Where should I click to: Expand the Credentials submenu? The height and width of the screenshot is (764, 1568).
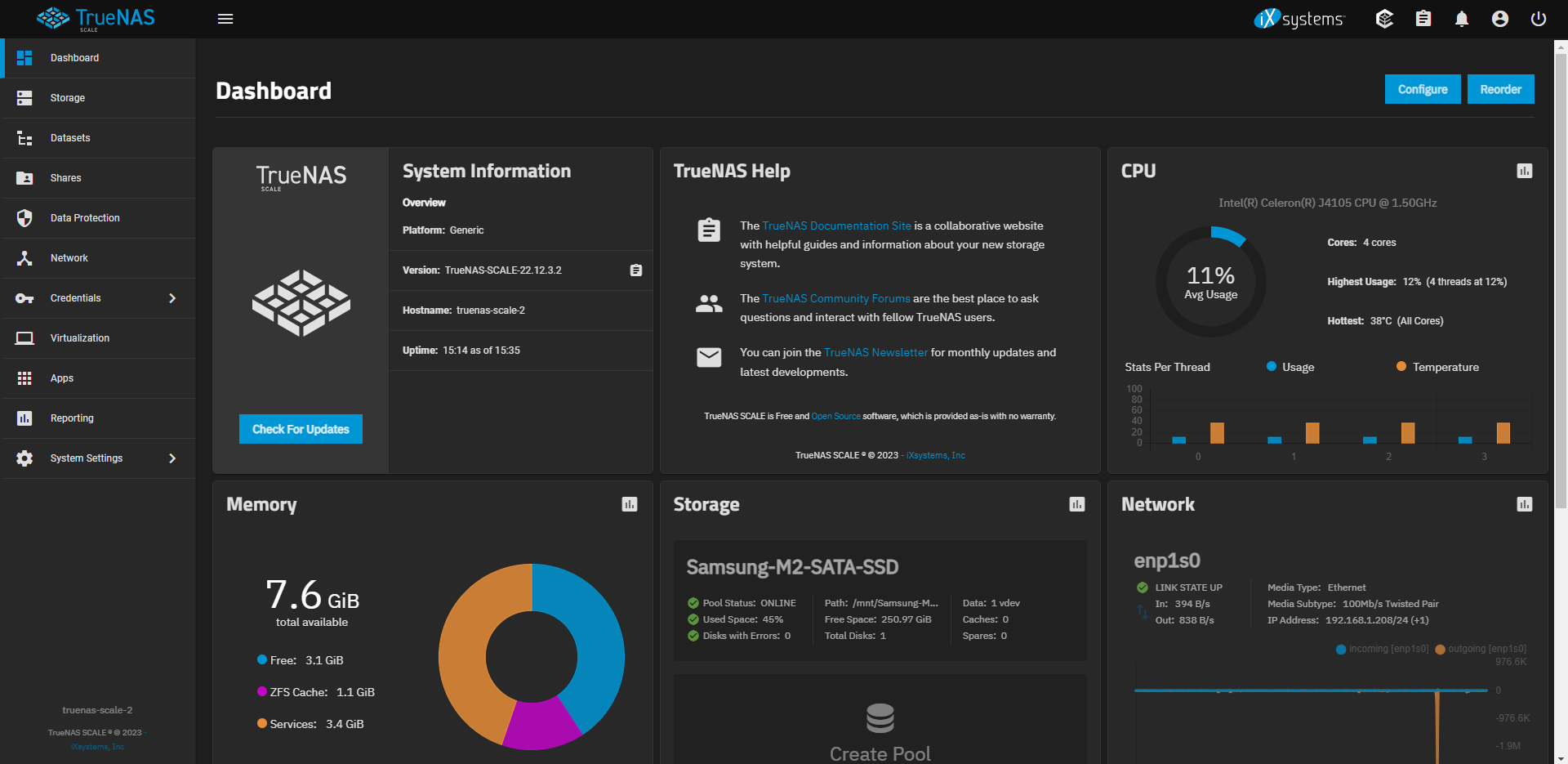pos(172,298)
